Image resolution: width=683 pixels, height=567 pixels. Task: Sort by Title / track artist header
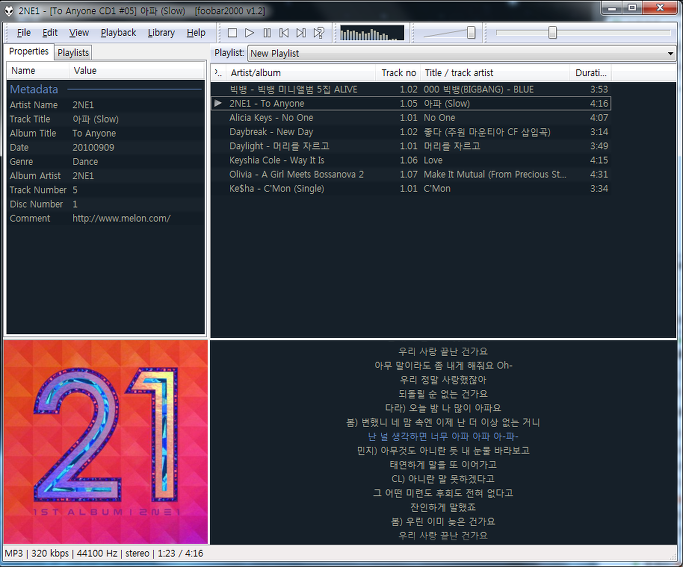(x=495, y=73)
